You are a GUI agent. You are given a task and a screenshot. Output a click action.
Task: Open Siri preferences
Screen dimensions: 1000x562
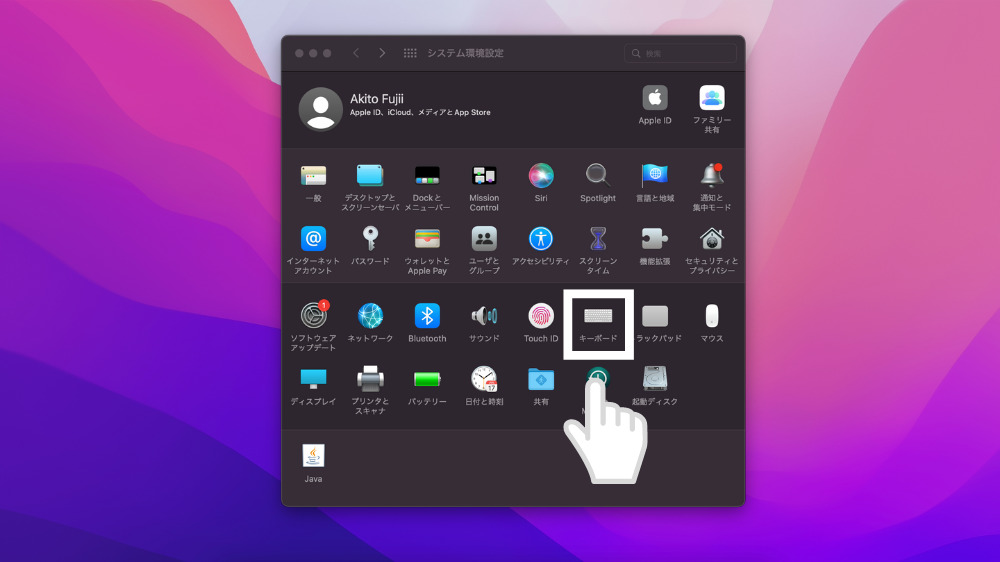[541, 176]
